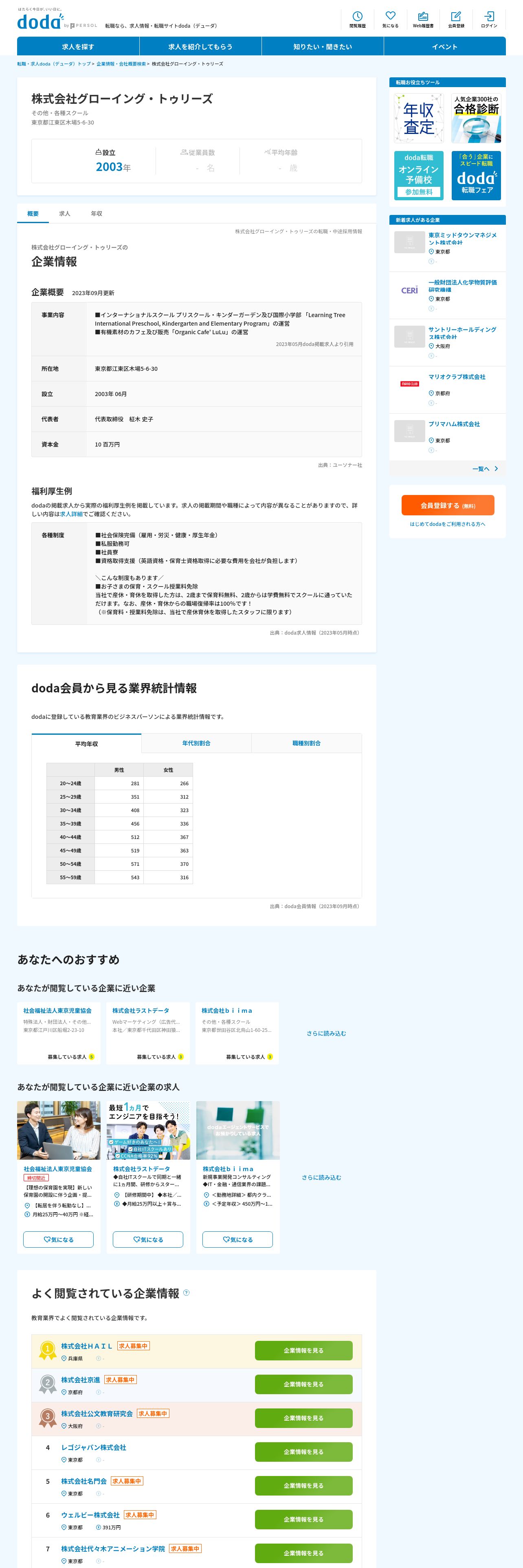Open サントリーホールディングス株式会社 link
The width and height of the screenshot is (523, 1568).
coord(462,333)
